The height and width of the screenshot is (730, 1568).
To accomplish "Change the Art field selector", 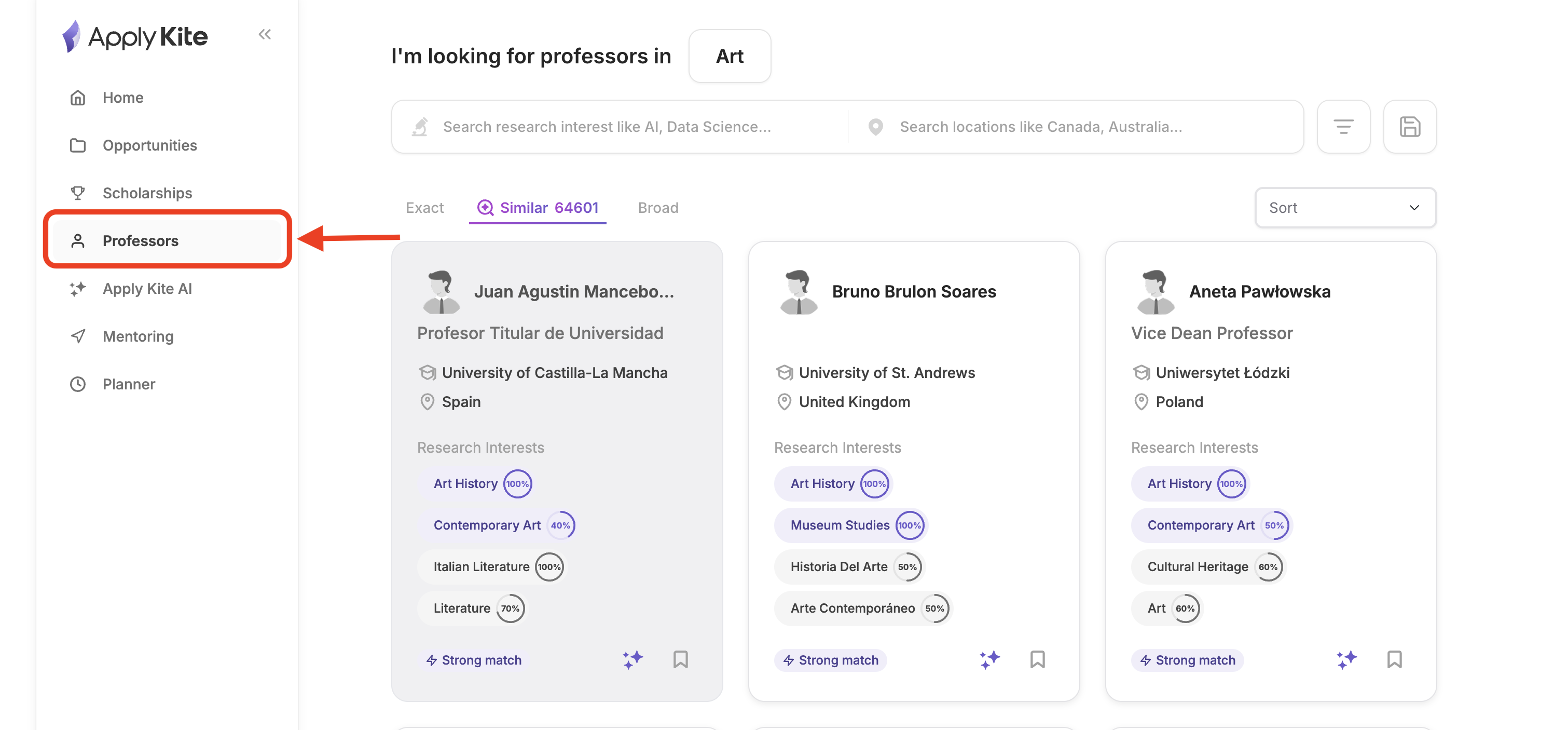I will tap(729, 56).
